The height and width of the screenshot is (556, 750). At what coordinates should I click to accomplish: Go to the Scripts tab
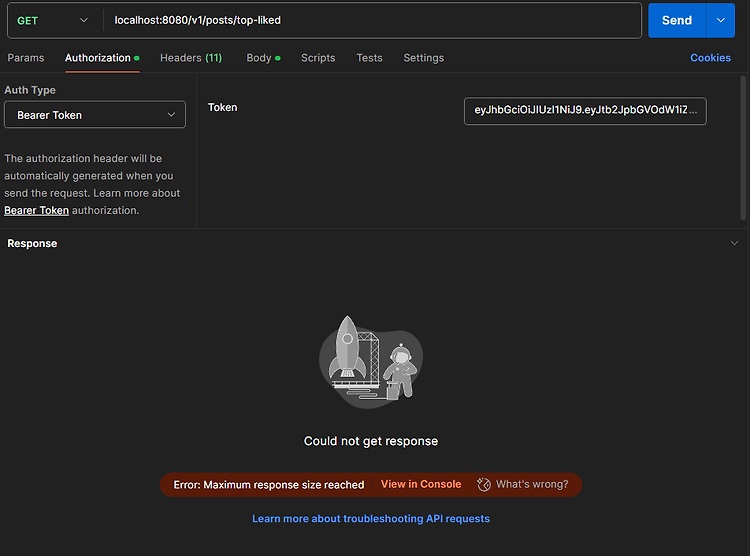click(318, 58)
